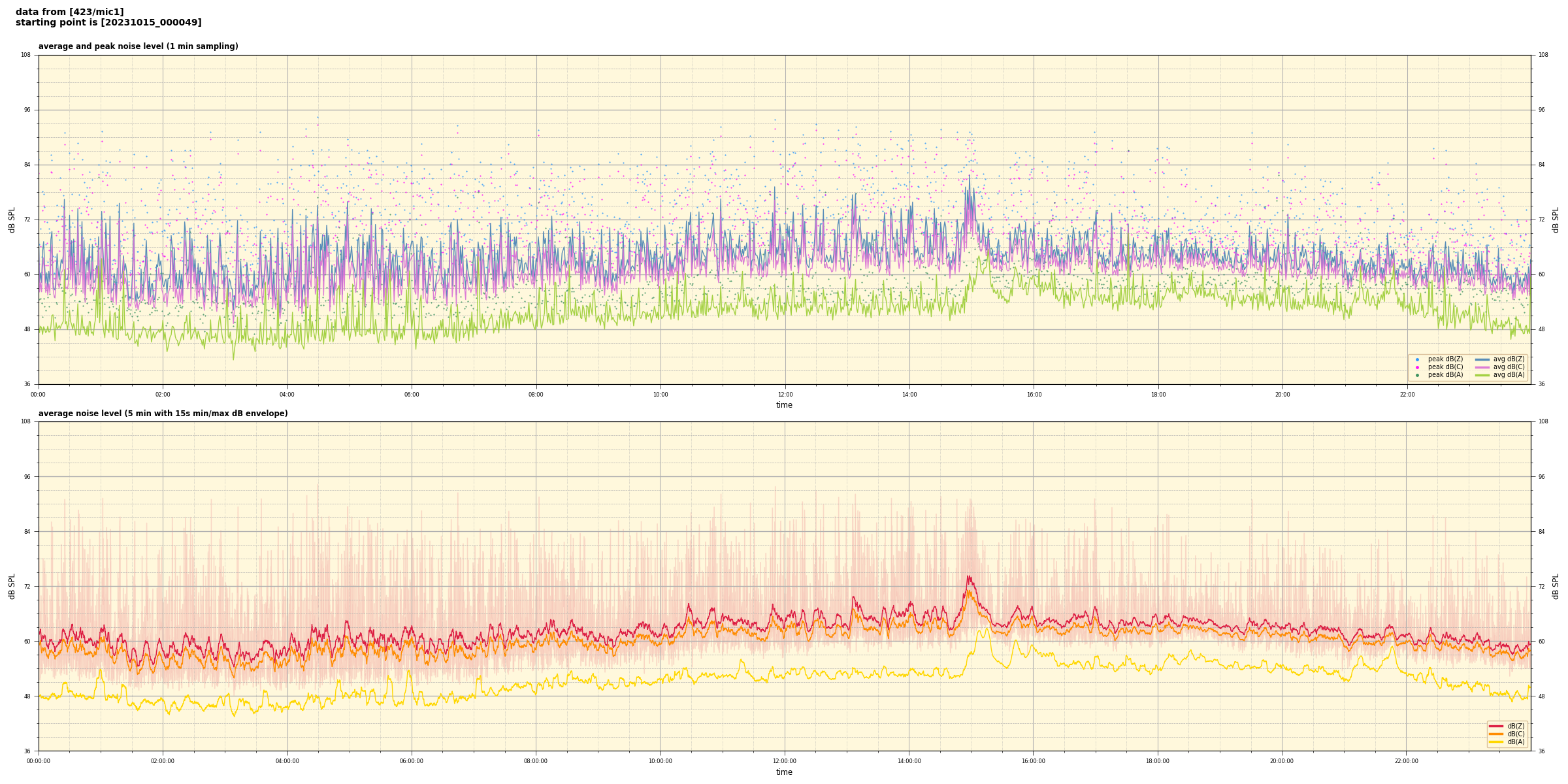Image resolution: width=1568 pixels, height=784 pixels.
Task: Click the '5 min with 15s' chart title
Action: click(x=163, y=414)
